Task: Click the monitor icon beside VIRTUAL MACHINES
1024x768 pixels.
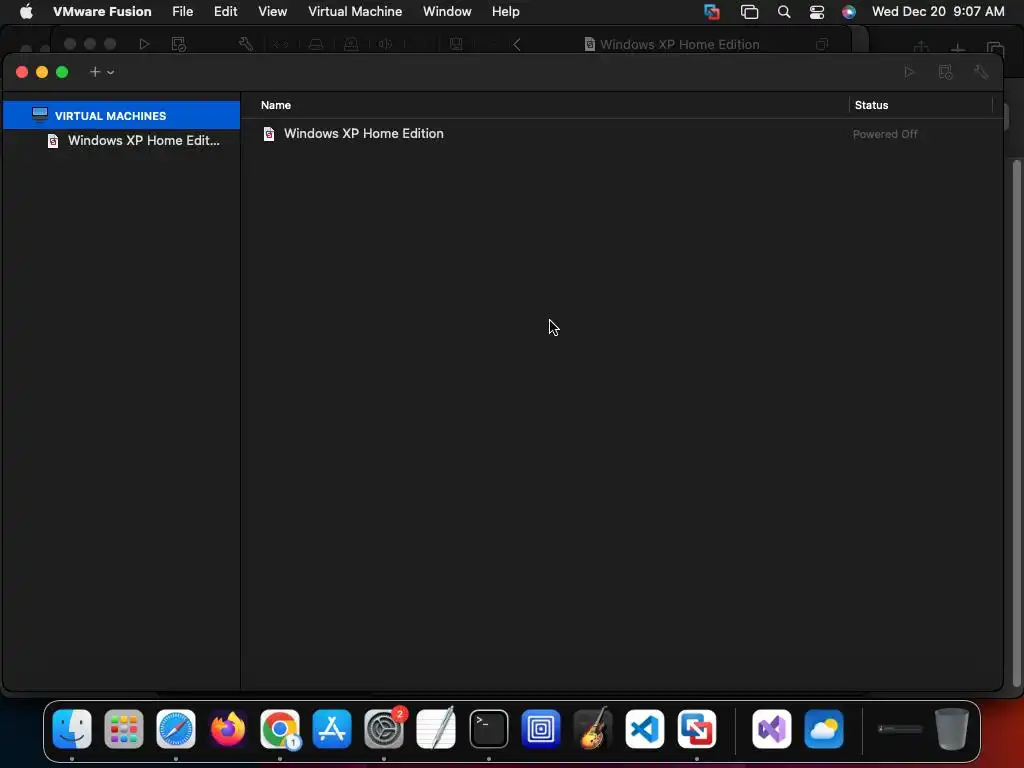Action: [x=40, y=115]
